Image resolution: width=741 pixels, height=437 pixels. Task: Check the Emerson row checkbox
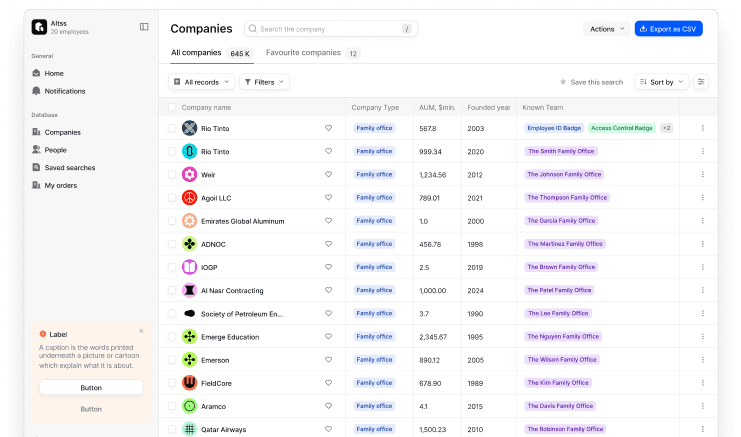(x=172, y=360)
